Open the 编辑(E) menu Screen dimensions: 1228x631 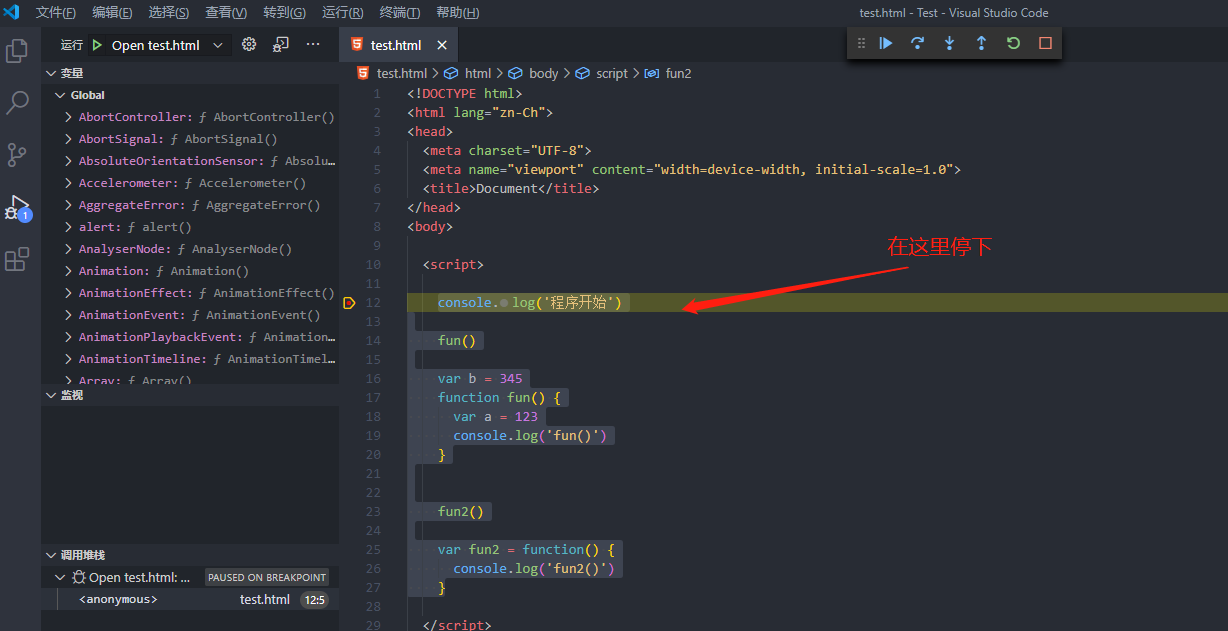[112, 13]
